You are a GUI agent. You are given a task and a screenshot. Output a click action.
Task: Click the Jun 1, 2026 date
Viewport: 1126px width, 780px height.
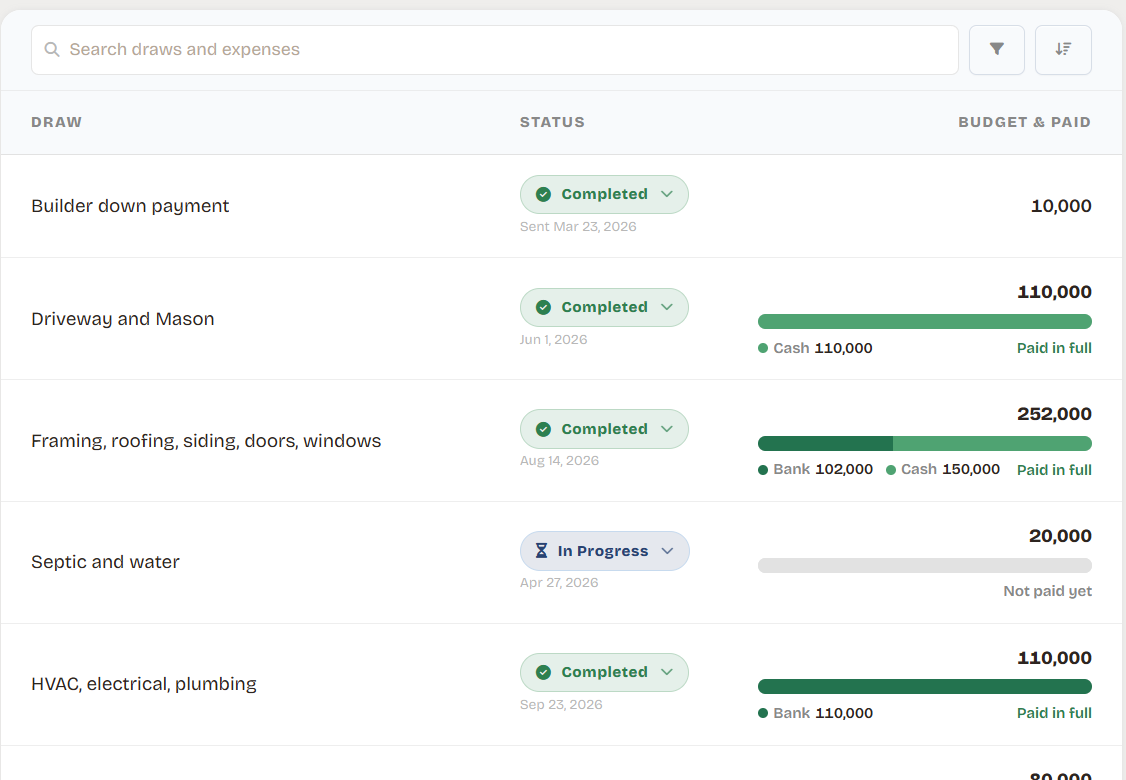[554, 340]
